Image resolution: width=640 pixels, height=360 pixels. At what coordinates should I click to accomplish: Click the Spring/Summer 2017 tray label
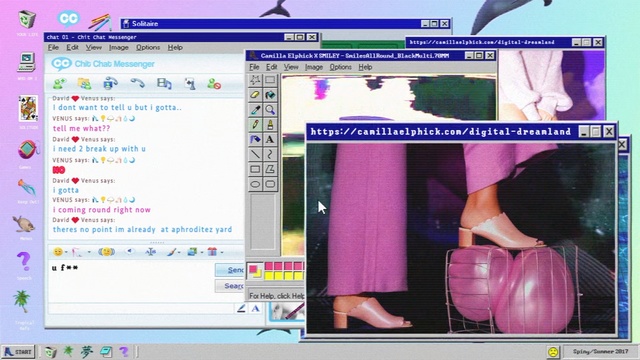point(600,351)
